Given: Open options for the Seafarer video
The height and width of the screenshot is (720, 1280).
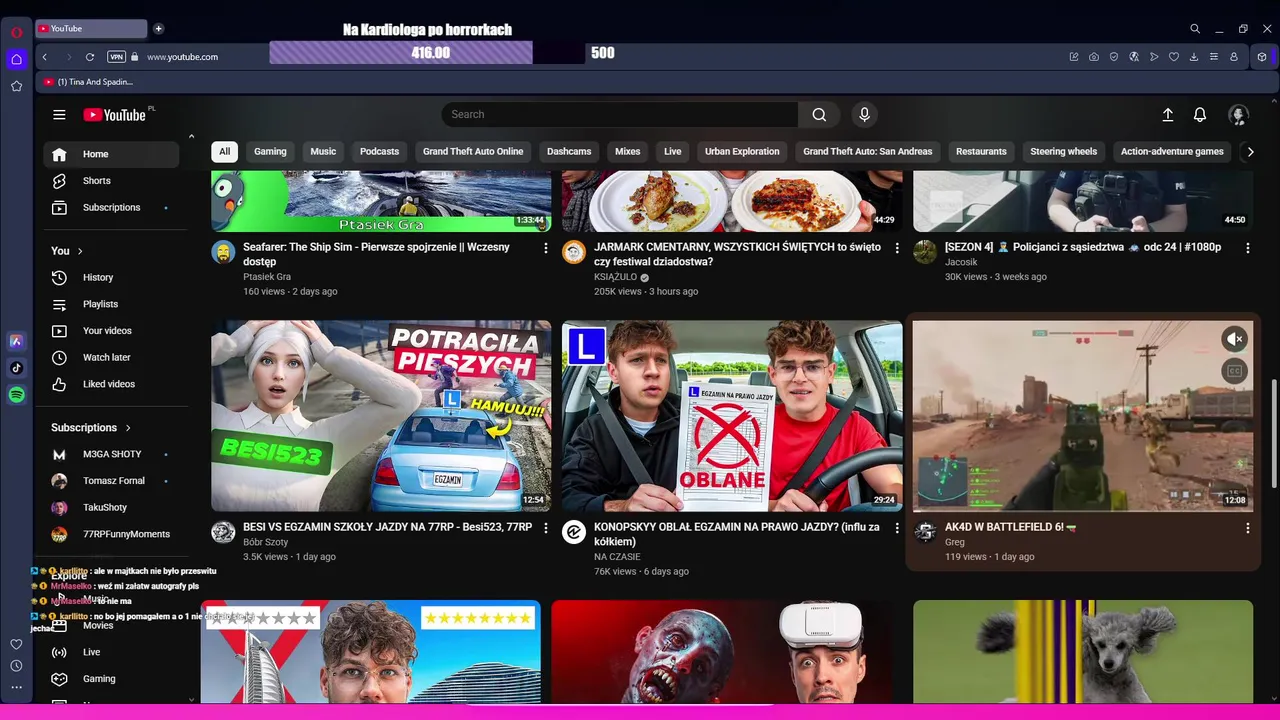Looking at the screenshot, I should pos(546,248).
